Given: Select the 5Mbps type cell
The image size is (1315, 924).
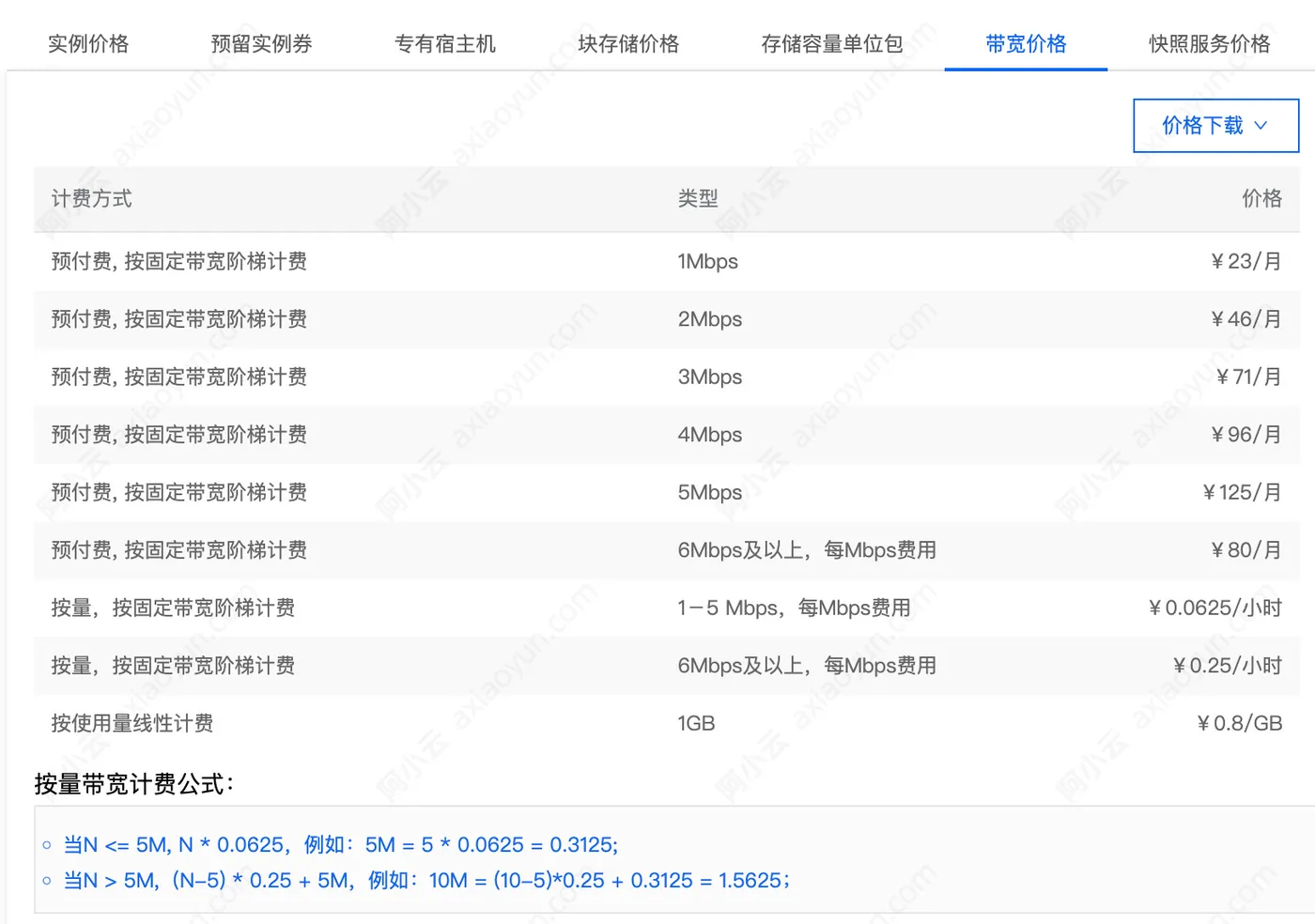Looking at the screenshot, I should click(x=710, y=493).
